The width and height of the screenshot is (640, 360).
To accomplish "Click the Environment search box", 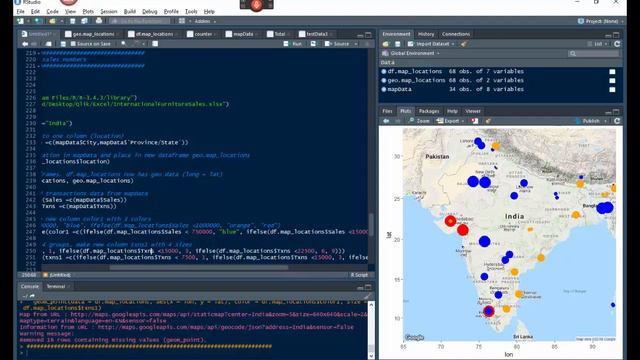I will tap(594, 53).
